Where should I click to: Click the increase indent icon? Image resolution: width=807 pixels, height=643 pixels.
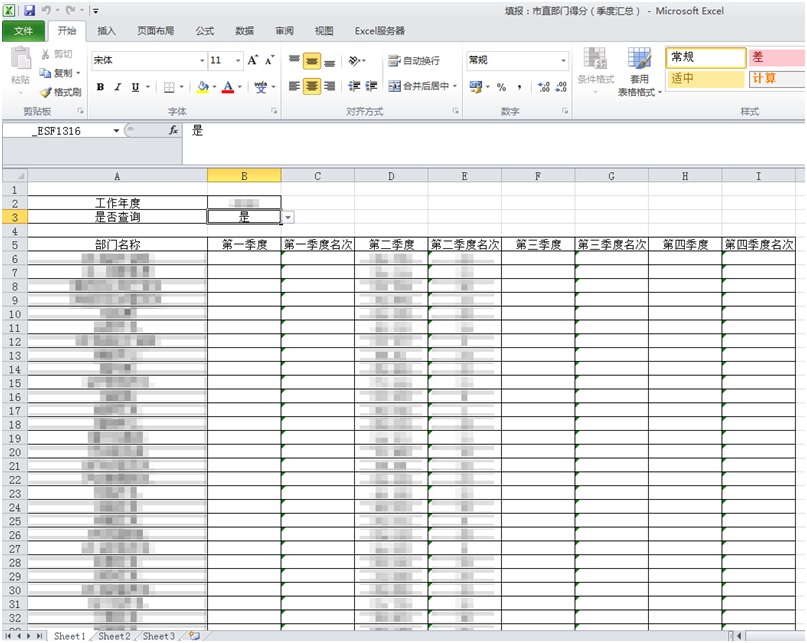click(x=371, y=87)
